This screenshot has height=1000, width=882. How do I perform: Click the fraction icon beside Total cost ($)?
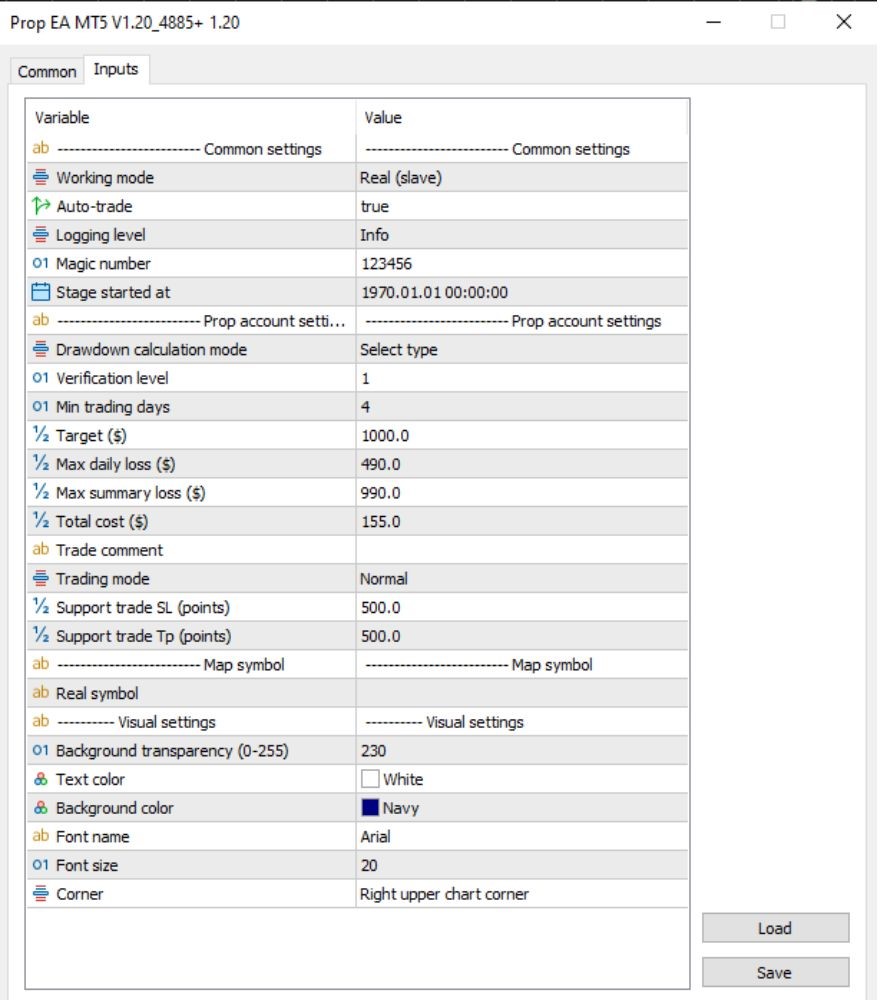(40, 521)
